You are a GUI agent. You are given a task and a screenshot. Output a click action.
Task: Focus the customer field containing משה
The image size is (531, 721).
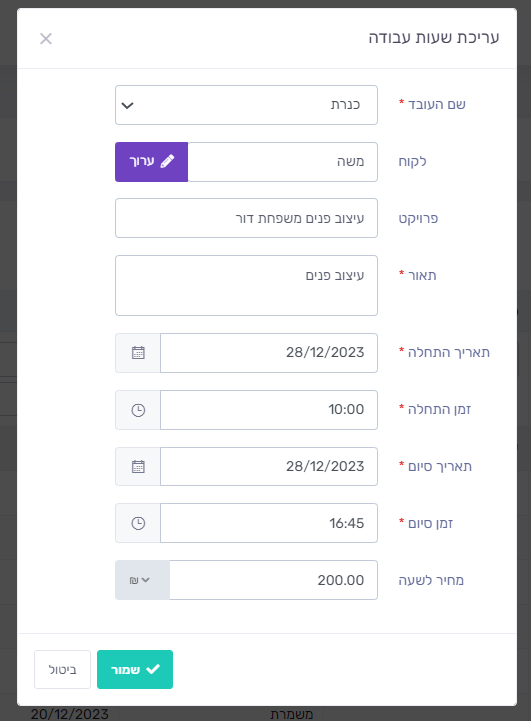(283, 162)
